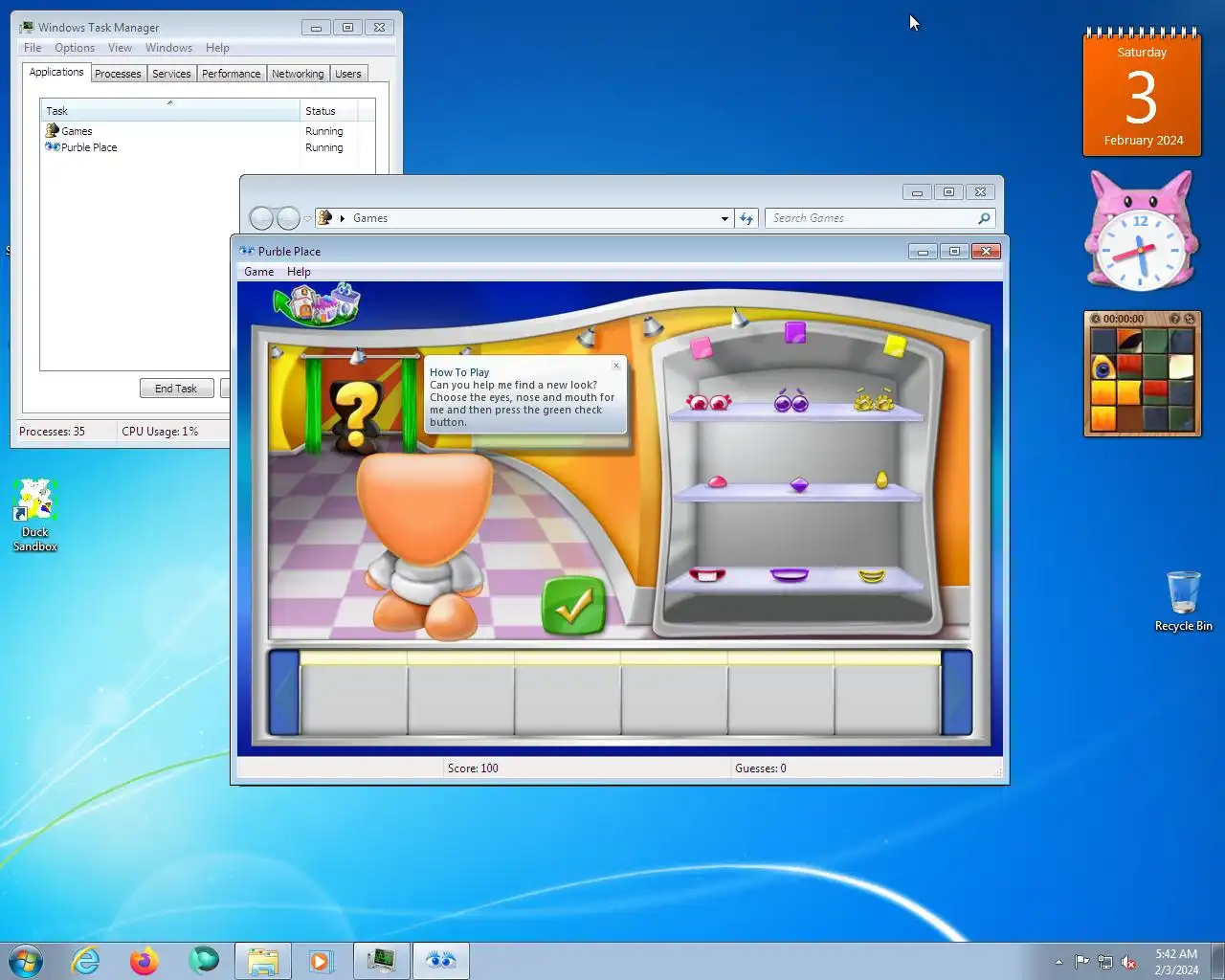Screen dimensions: 1225x980
Task: Sort by the Status column header
Action: click(328, 111)
